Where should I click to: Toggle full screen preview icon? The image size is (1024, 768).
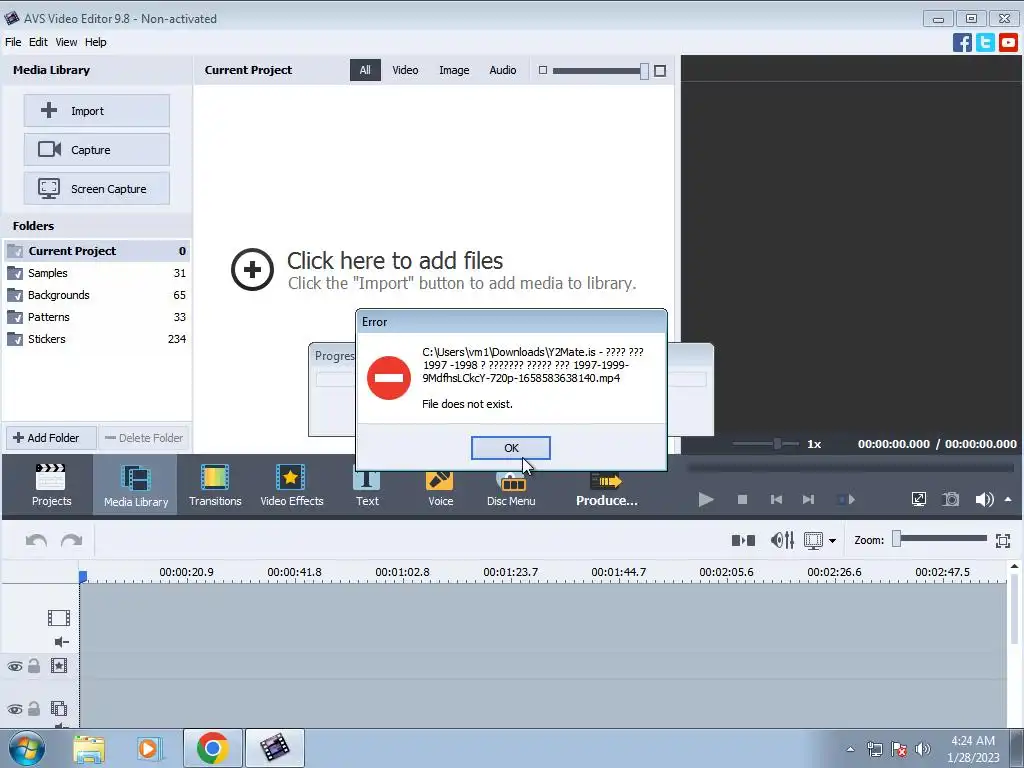click(x=918, y=500)
